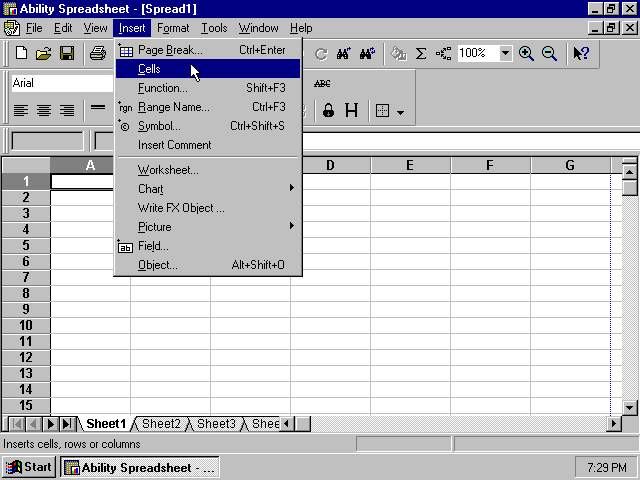Select column E header
Viewport: 640px width, 480px height.
[x=410, y=165]
